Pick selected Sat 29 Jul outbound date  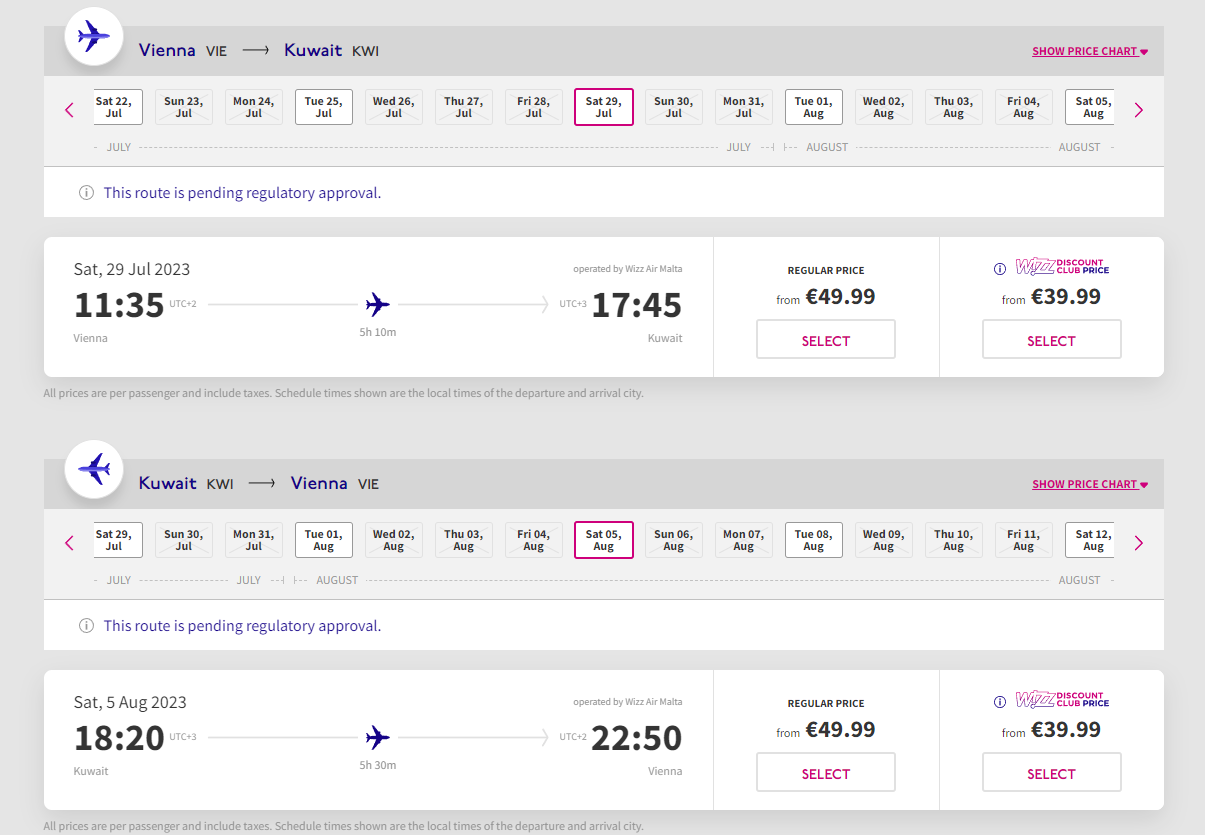click(x=604, y=107)
